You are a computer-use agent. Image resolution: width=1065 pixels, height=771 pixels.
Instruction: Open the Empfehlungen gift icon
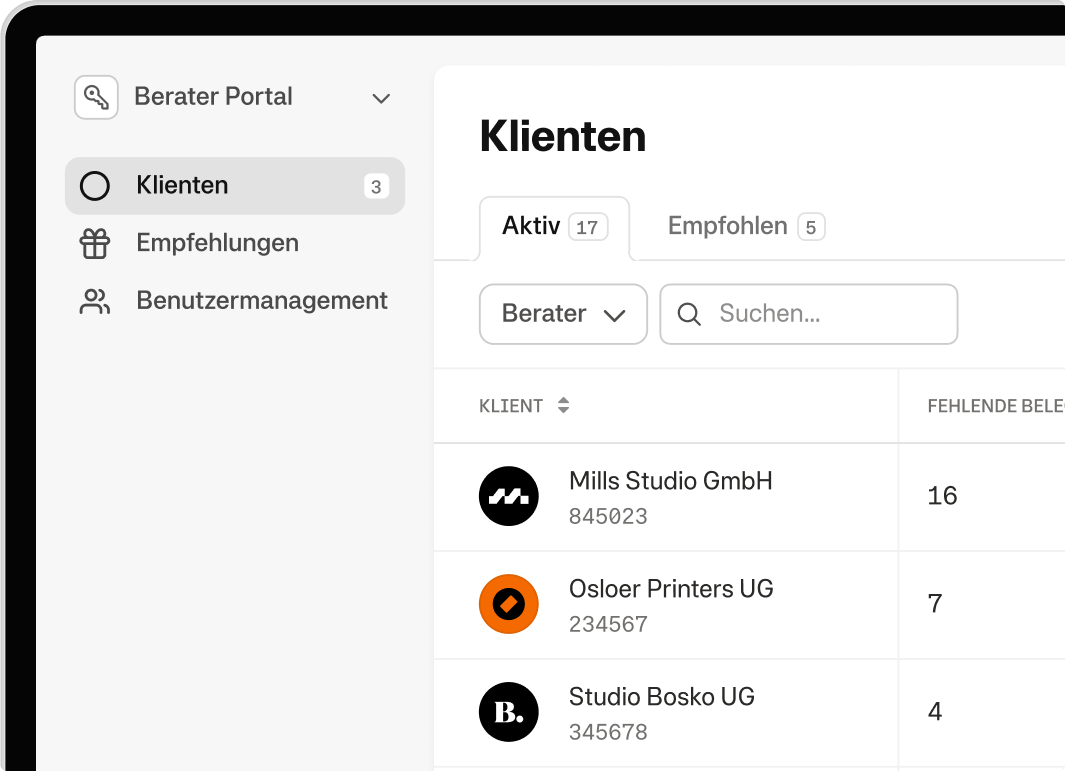pyautogui.click(x=95, y=244)
